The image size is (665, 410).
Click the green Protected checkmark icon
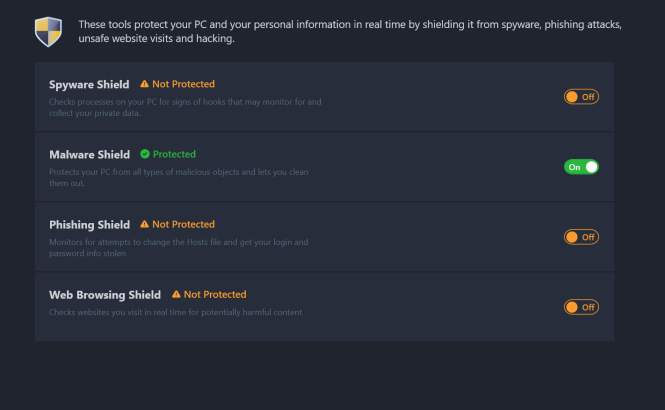145,154
